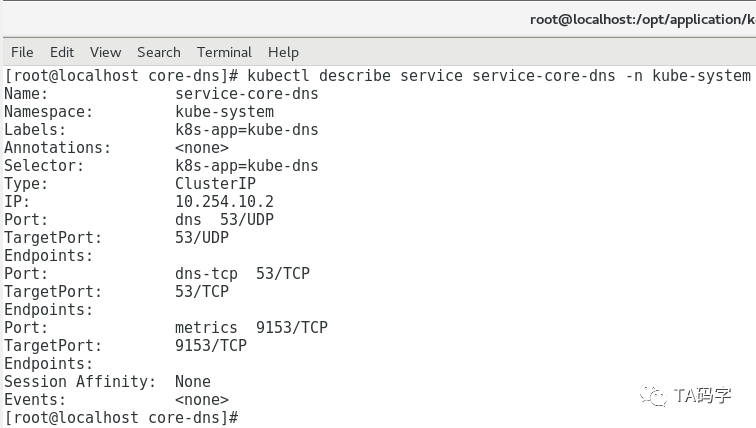Open the Terminal menu

(224, 52)
